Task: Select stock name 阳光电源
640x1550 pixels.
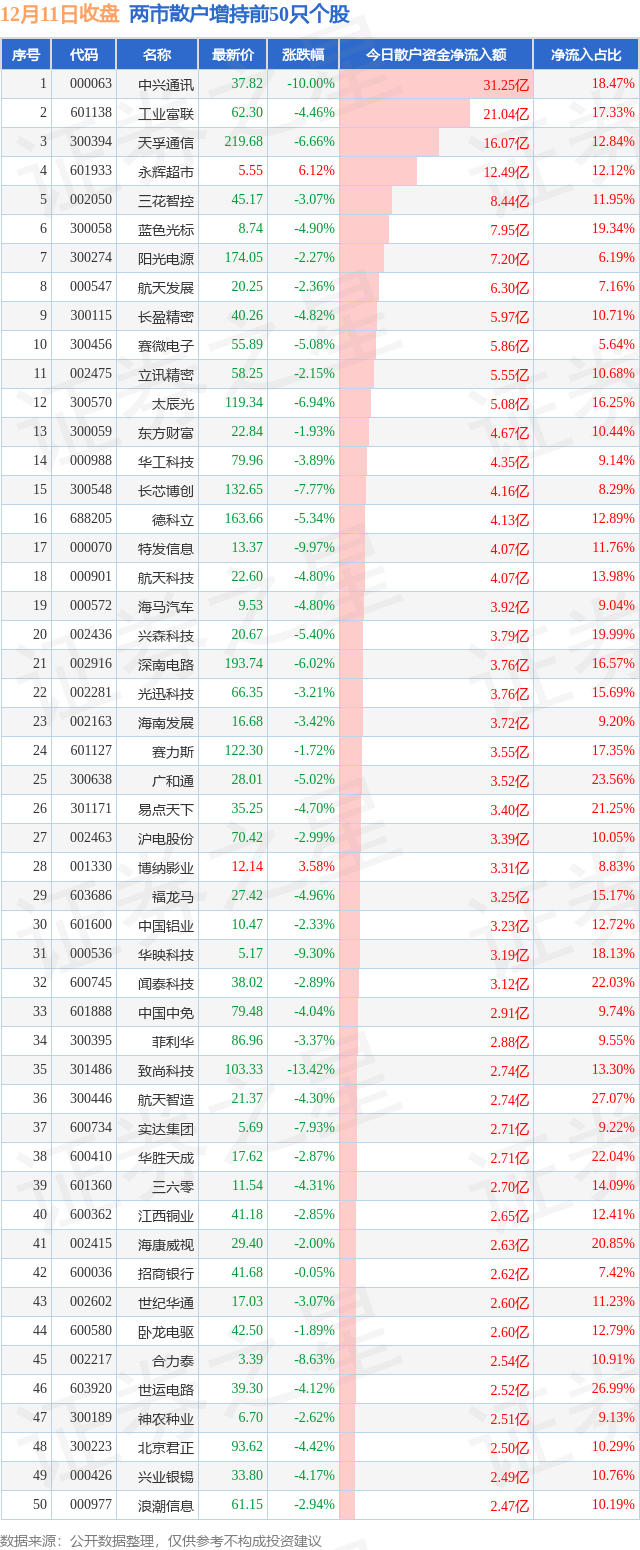Action: (x=166, y=258)
